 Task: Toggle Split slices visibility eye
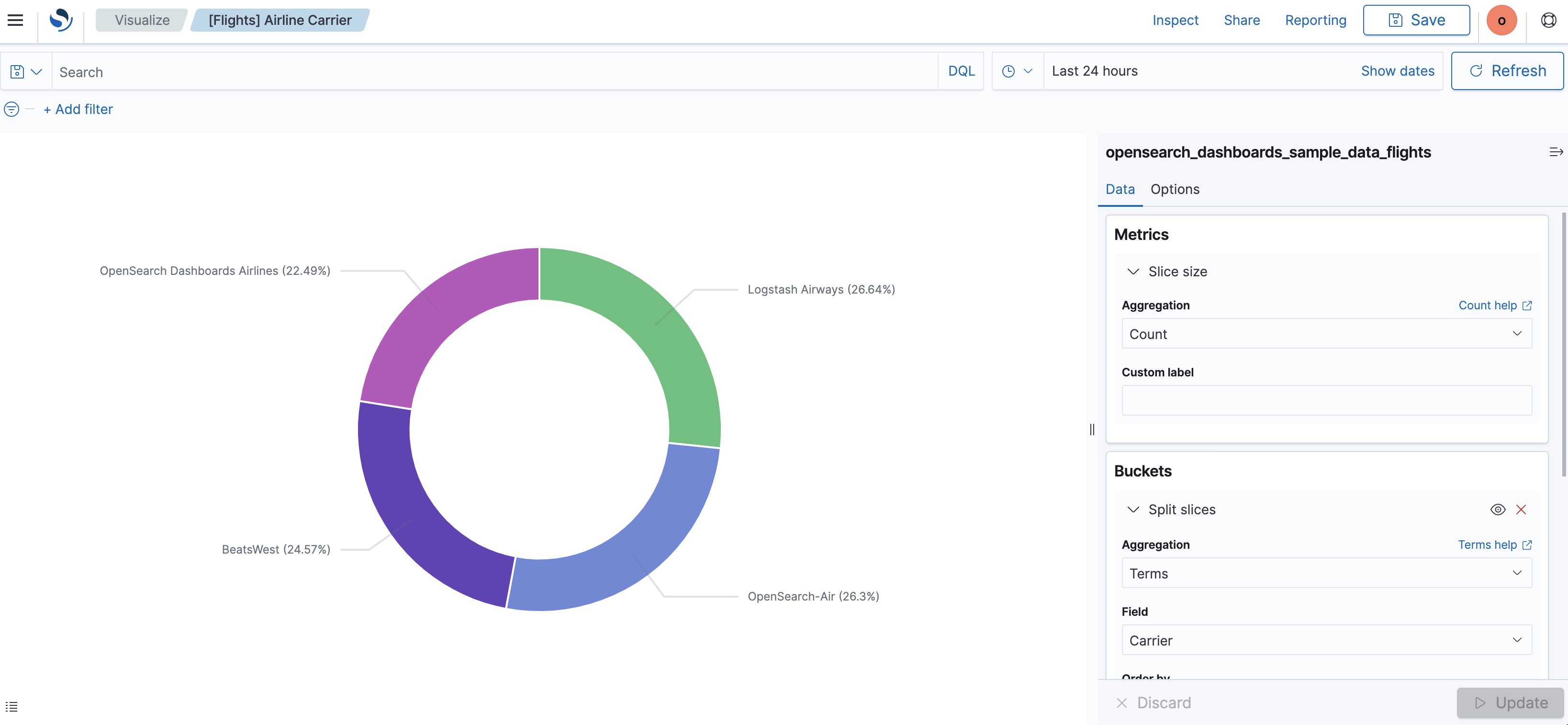(1497, 510)
